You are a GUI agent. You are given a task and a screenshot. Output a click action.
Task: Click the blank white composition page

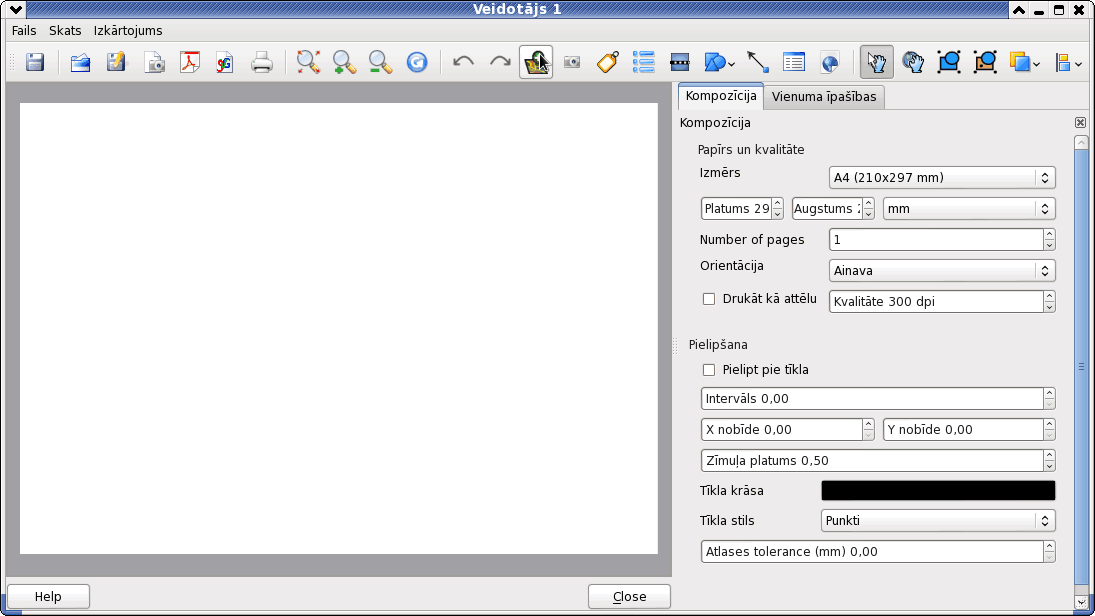point(339,328)
